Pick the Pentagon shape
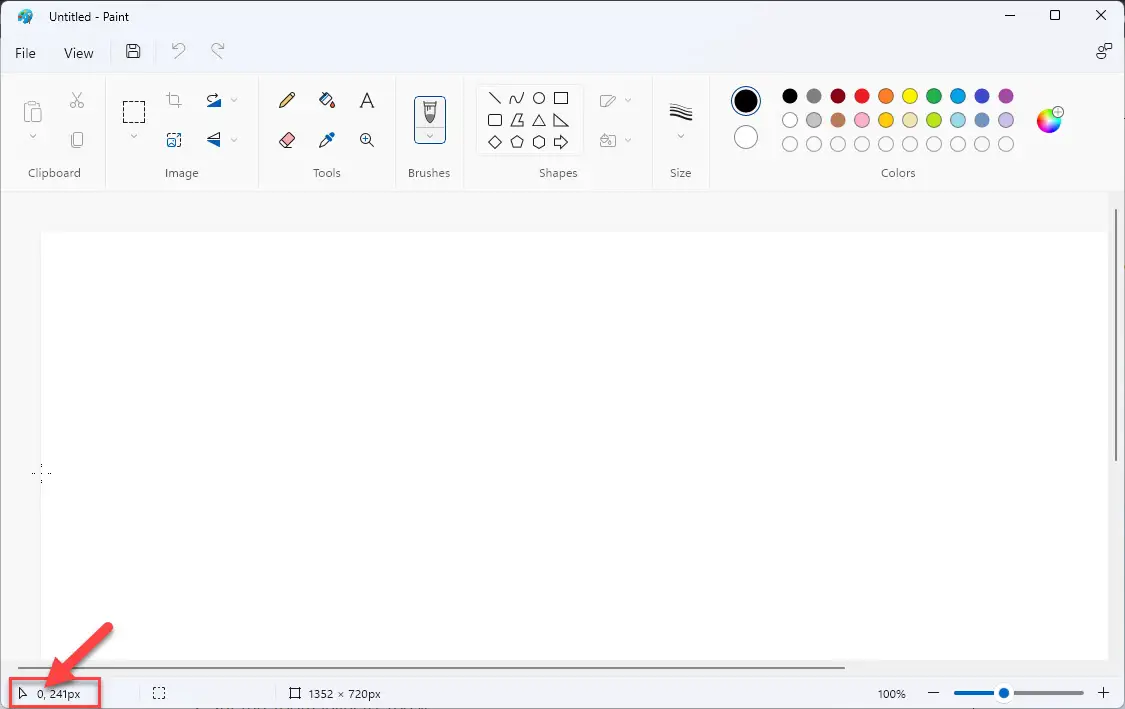Viewport: 1125px width, 709px height. [517, 142]
